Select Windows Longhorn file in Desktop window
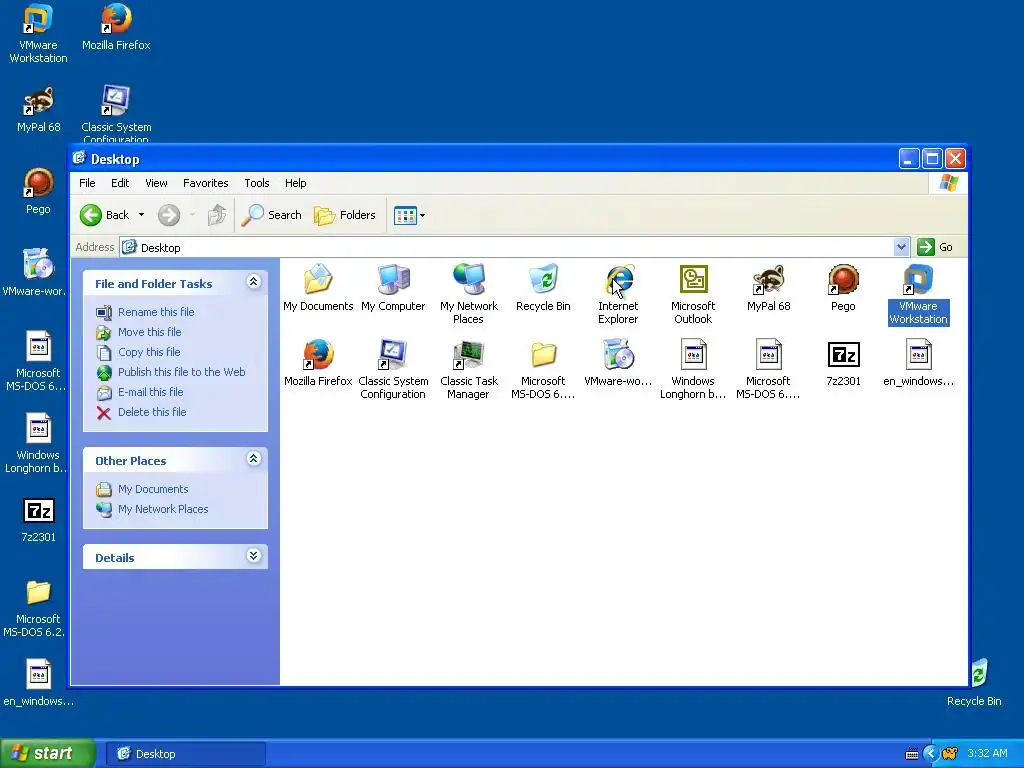1024x768 pixels. click(x=693, y=369)
